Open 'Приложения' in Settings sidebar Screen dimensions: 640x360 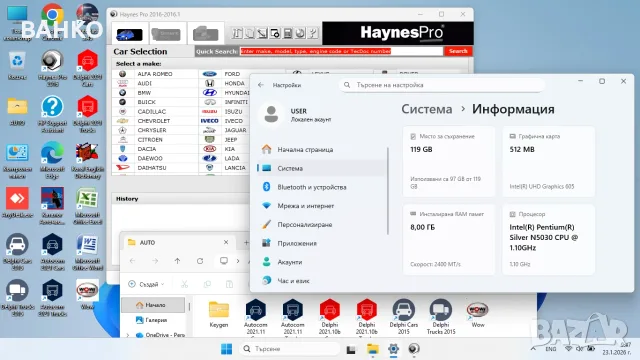coord(322,243)
